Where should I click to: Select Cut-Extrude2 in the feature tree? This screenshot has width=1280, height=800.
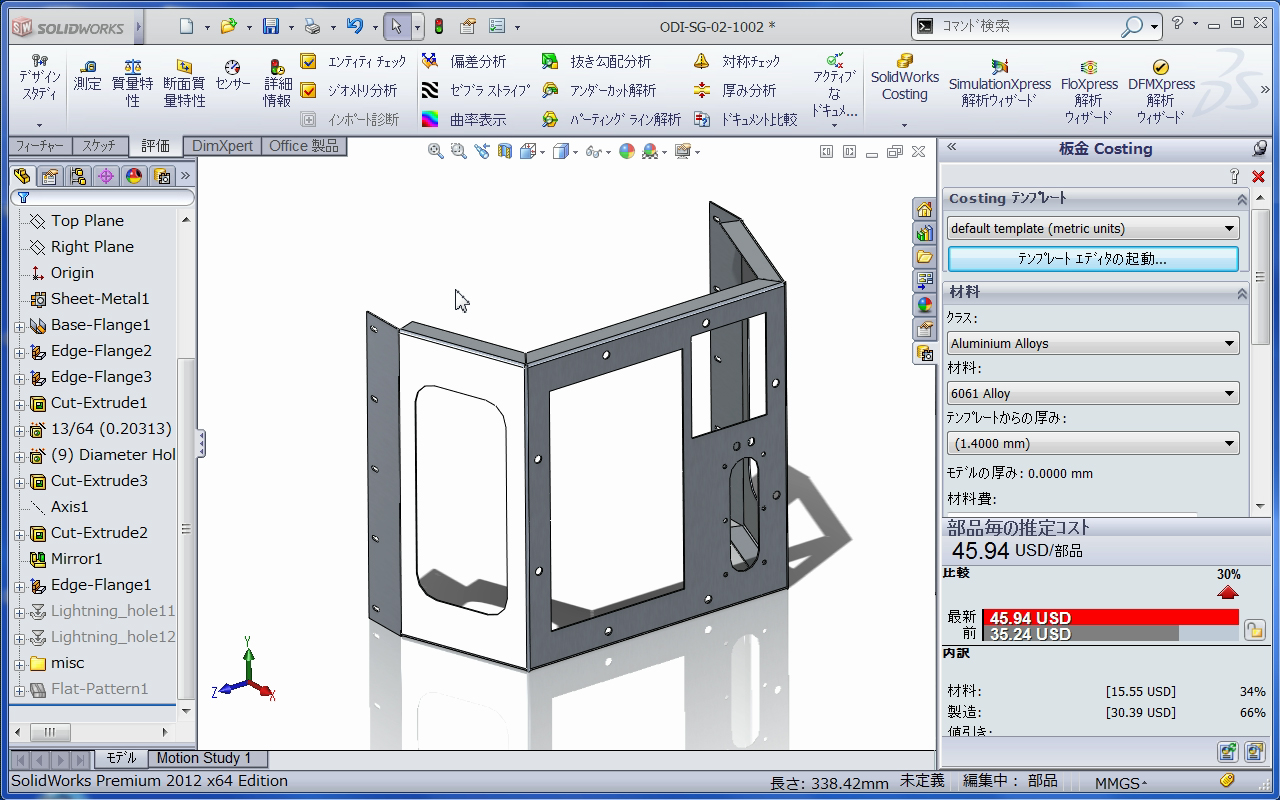point(99,533)
